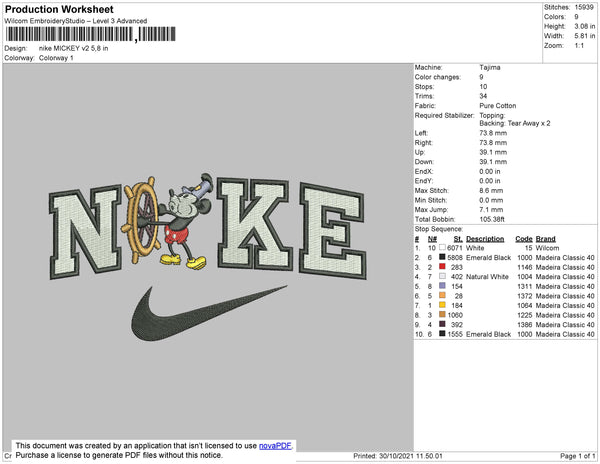Click the 'Production Worksheet' heading
The width and height of the screenshot is (600, 464).
click(59, 9)
